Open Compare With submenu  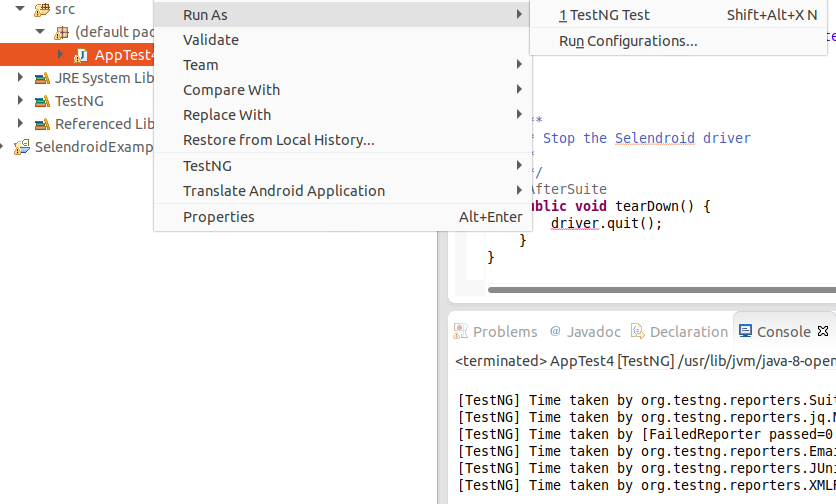[x=341, y=90]
